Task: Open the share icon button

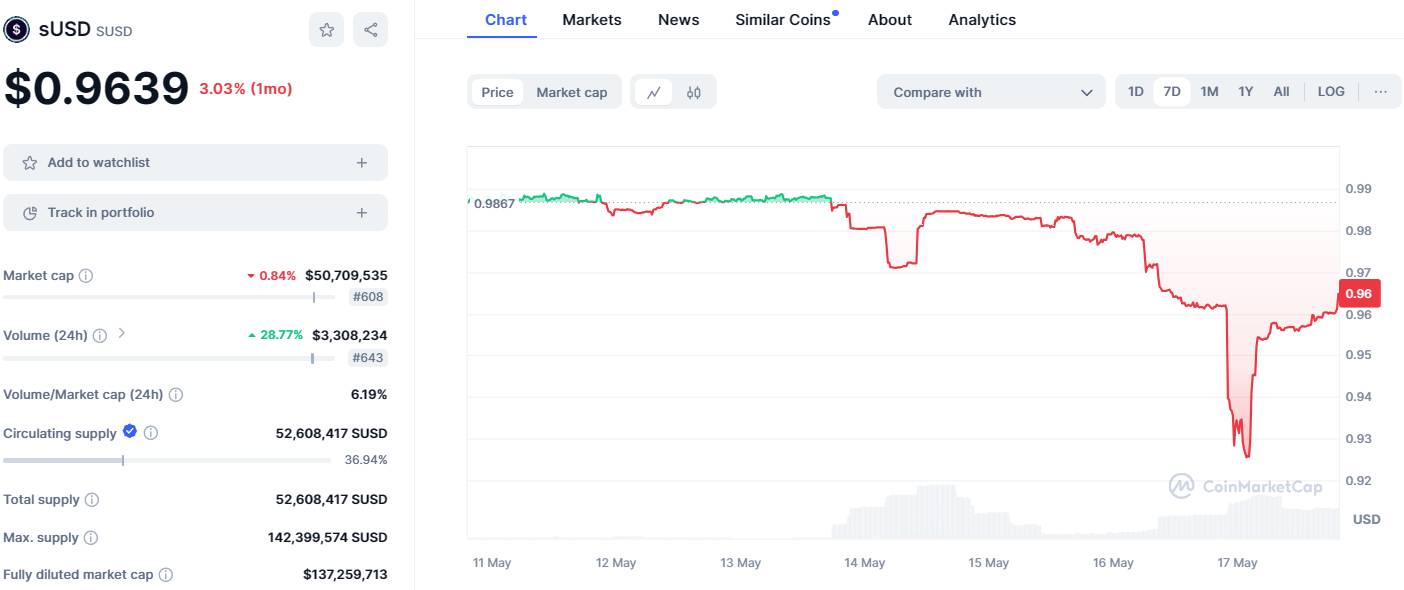Action: pos(370,30)
